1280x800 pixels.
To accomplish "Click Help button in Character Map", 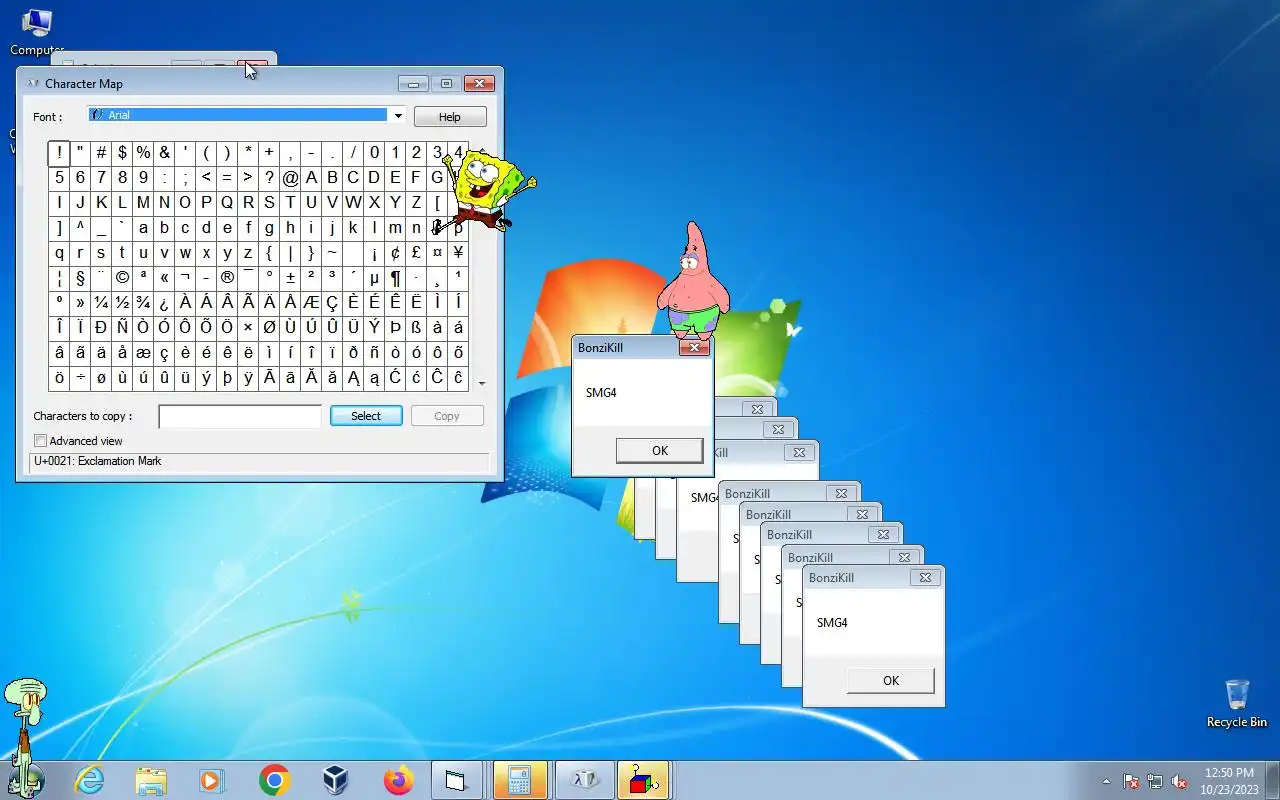I will pyautogui.click(x=450, y=117).
